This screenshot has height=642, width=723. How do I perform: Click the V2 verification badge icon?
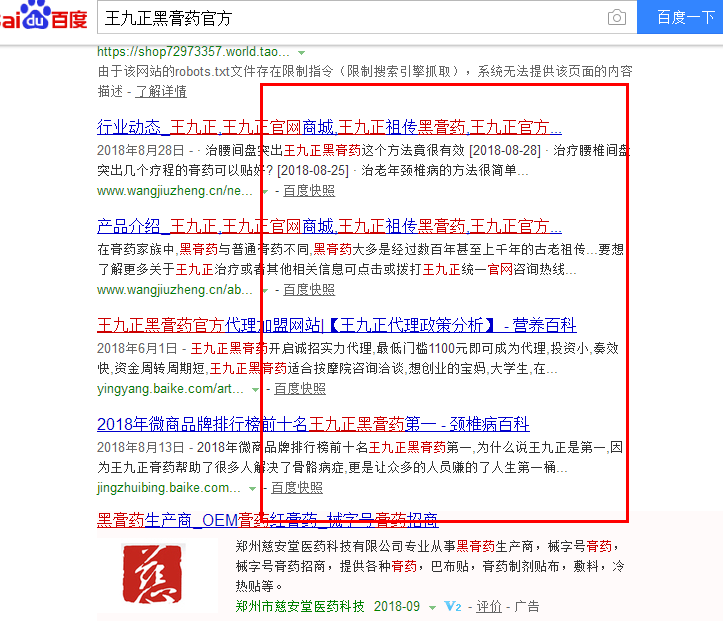coord(452,606)
